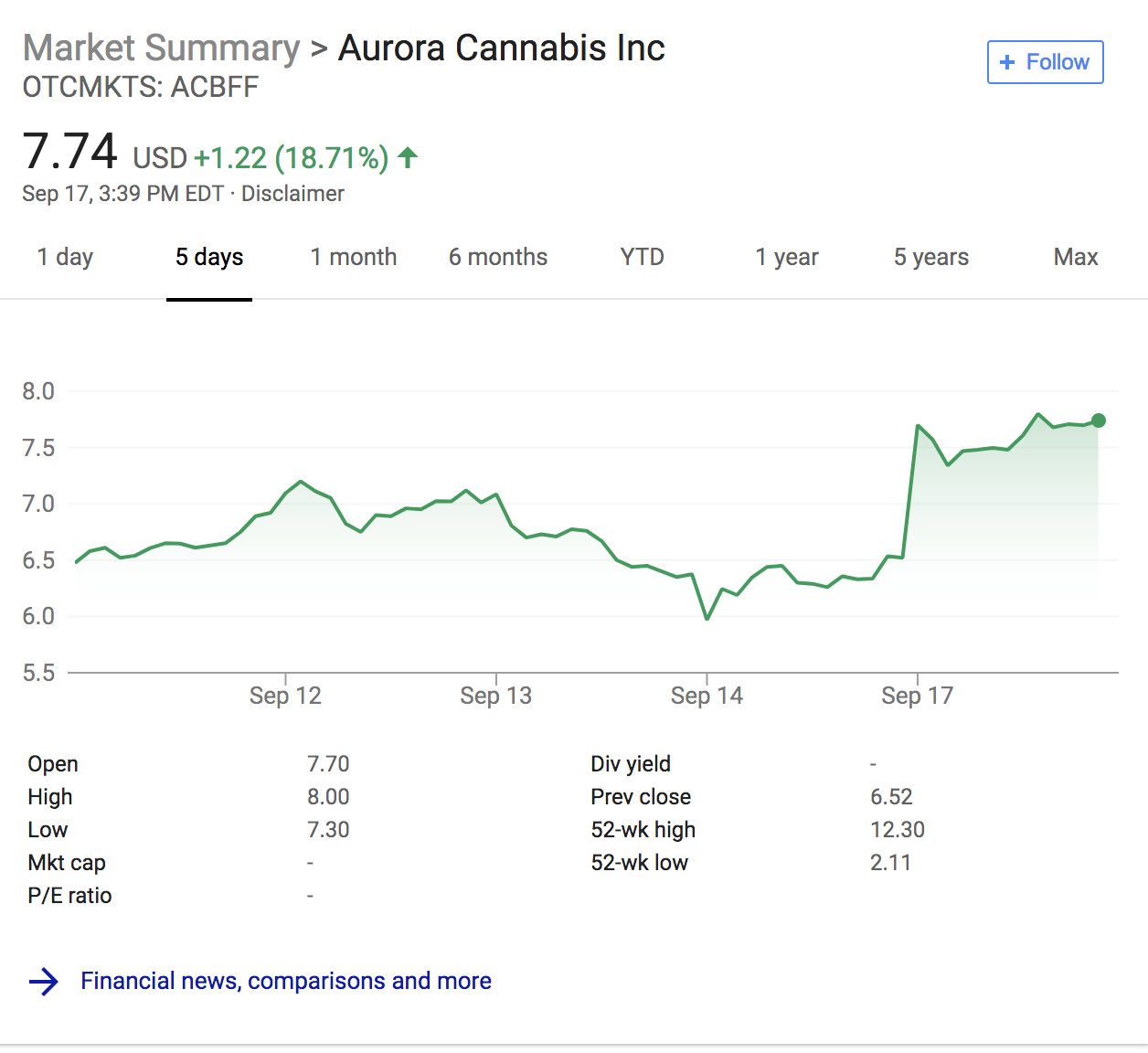Click the green up arrow icon
This screenshot has width=1148, height=1053.
coord(408,157)
